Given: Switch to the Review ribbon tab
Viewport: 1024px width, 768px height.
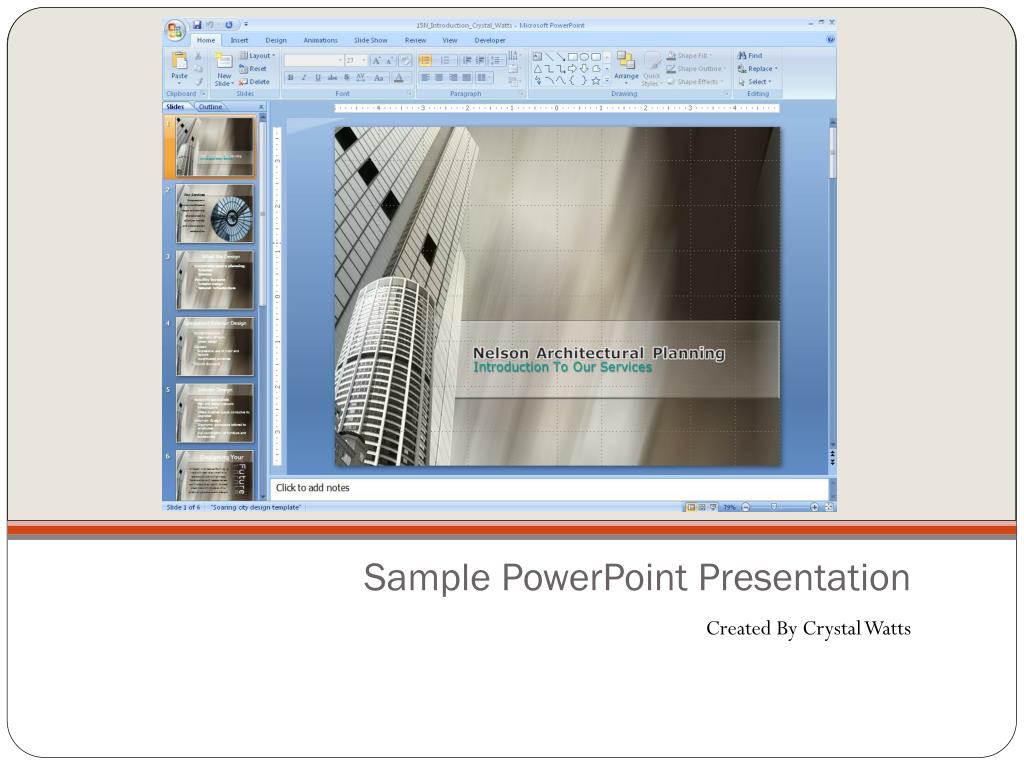Looking at the screenshot, I should pos(415,40).
